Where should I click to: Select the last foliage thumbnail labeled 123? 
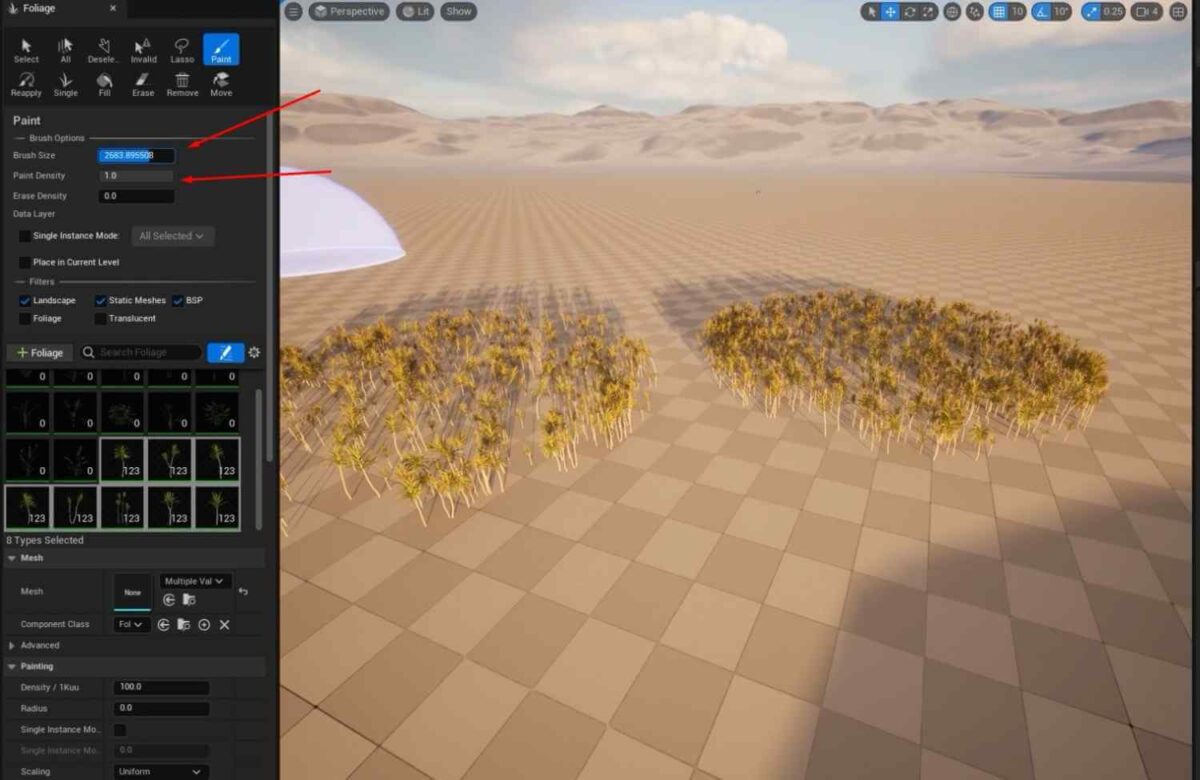[x=219, y=508]
